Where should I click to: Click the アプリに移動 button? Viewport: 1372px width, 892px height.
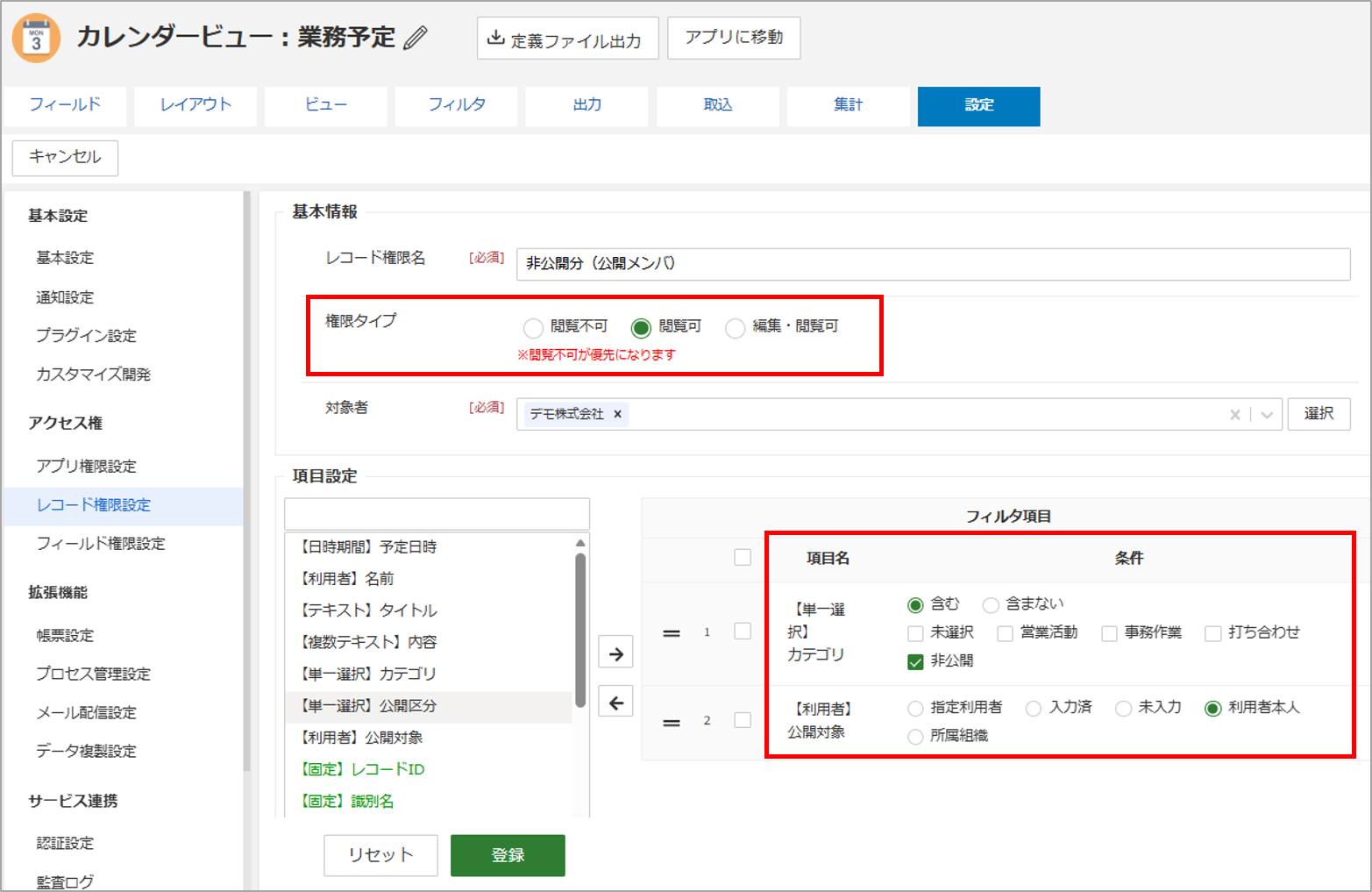click(734, 38)
